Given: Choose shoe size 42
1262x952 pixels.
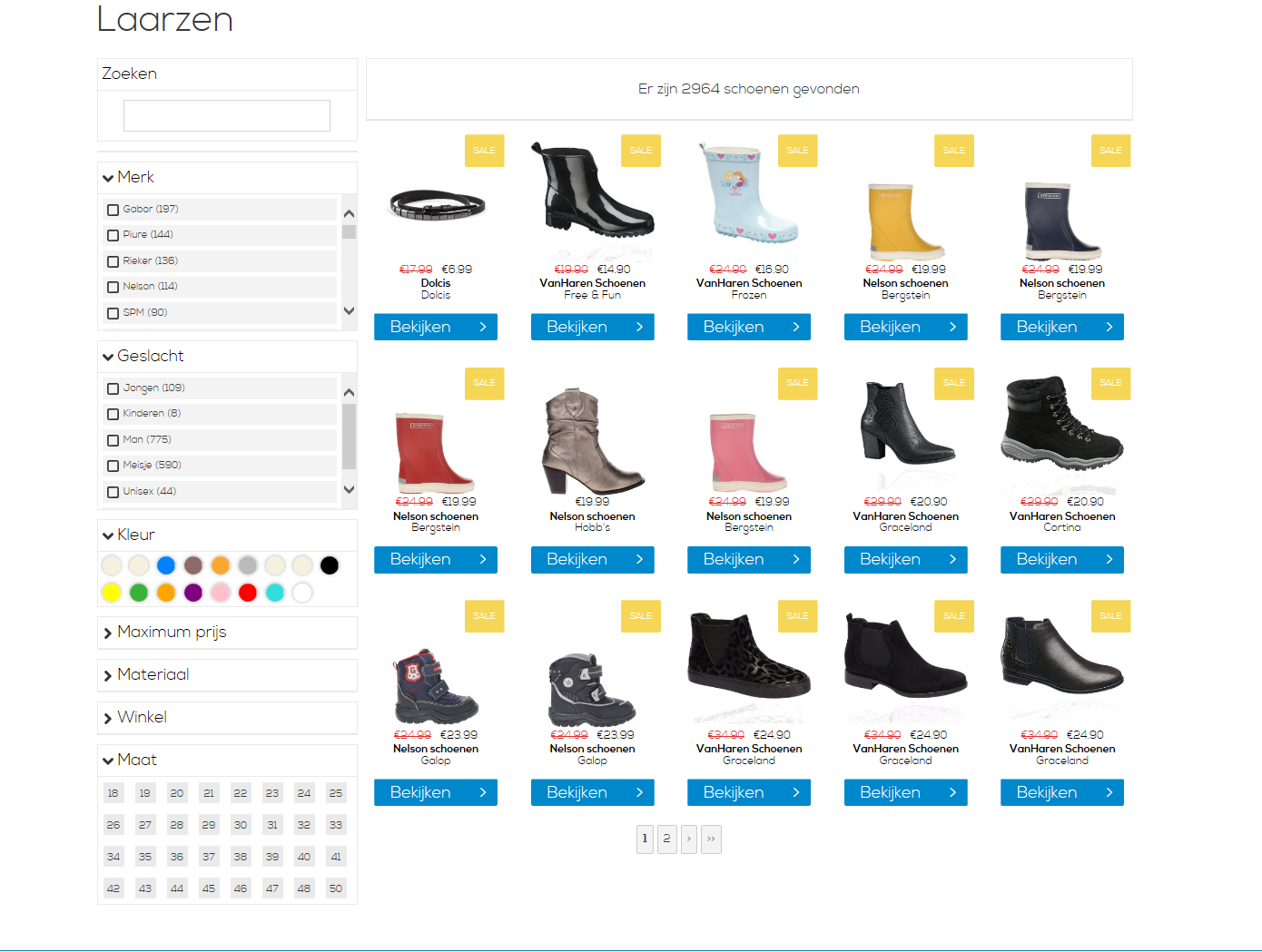Looking at the screenshot, I should (113, 888).
